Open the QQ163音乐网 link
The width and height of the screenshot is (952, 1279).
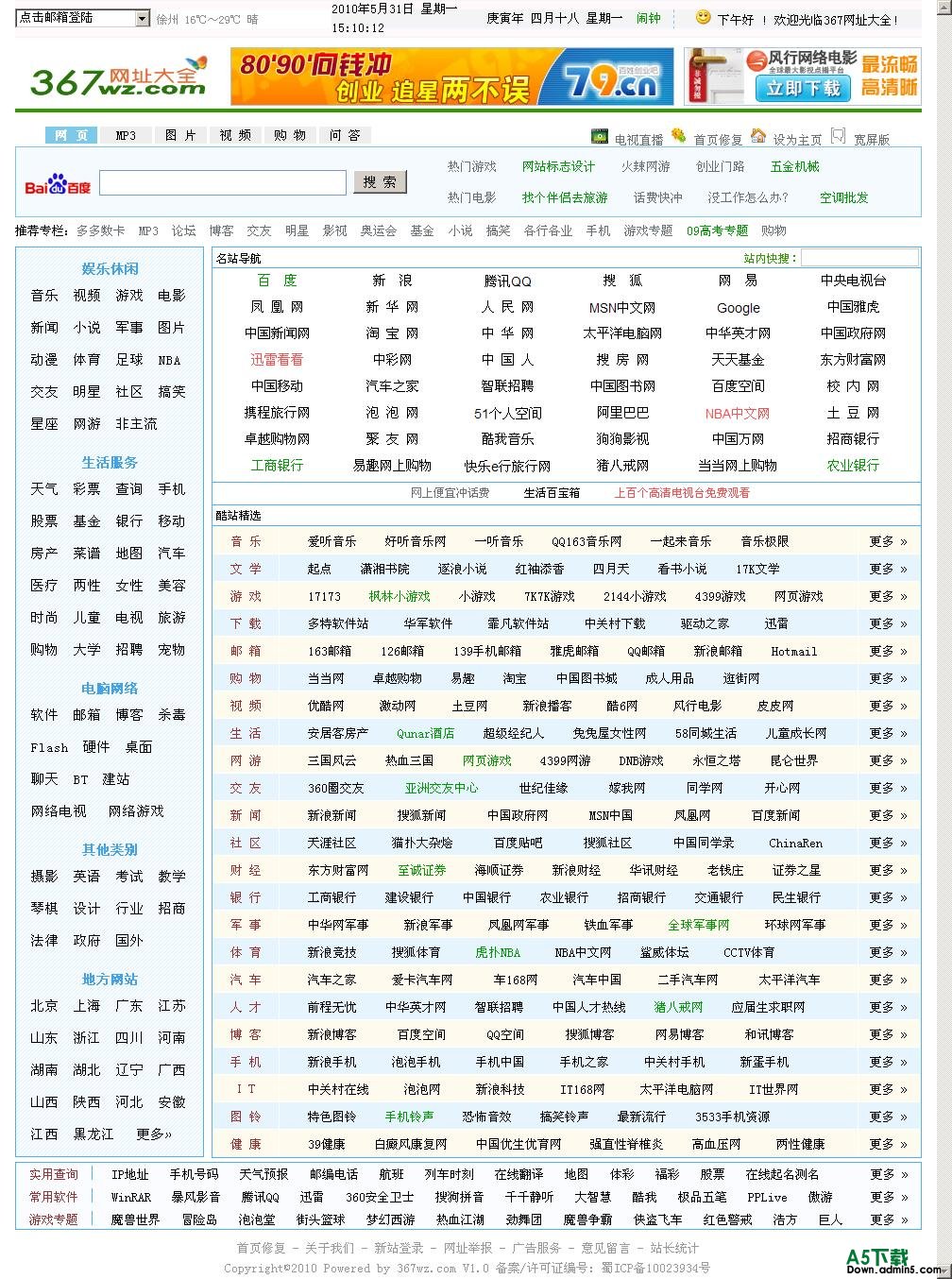(586, 542)
